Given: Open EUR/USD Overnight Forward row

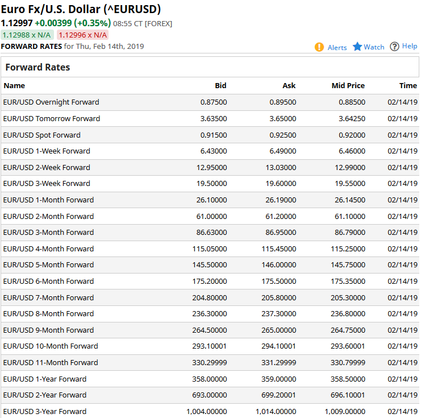Looking at the screenshot, I should [210, 102].
